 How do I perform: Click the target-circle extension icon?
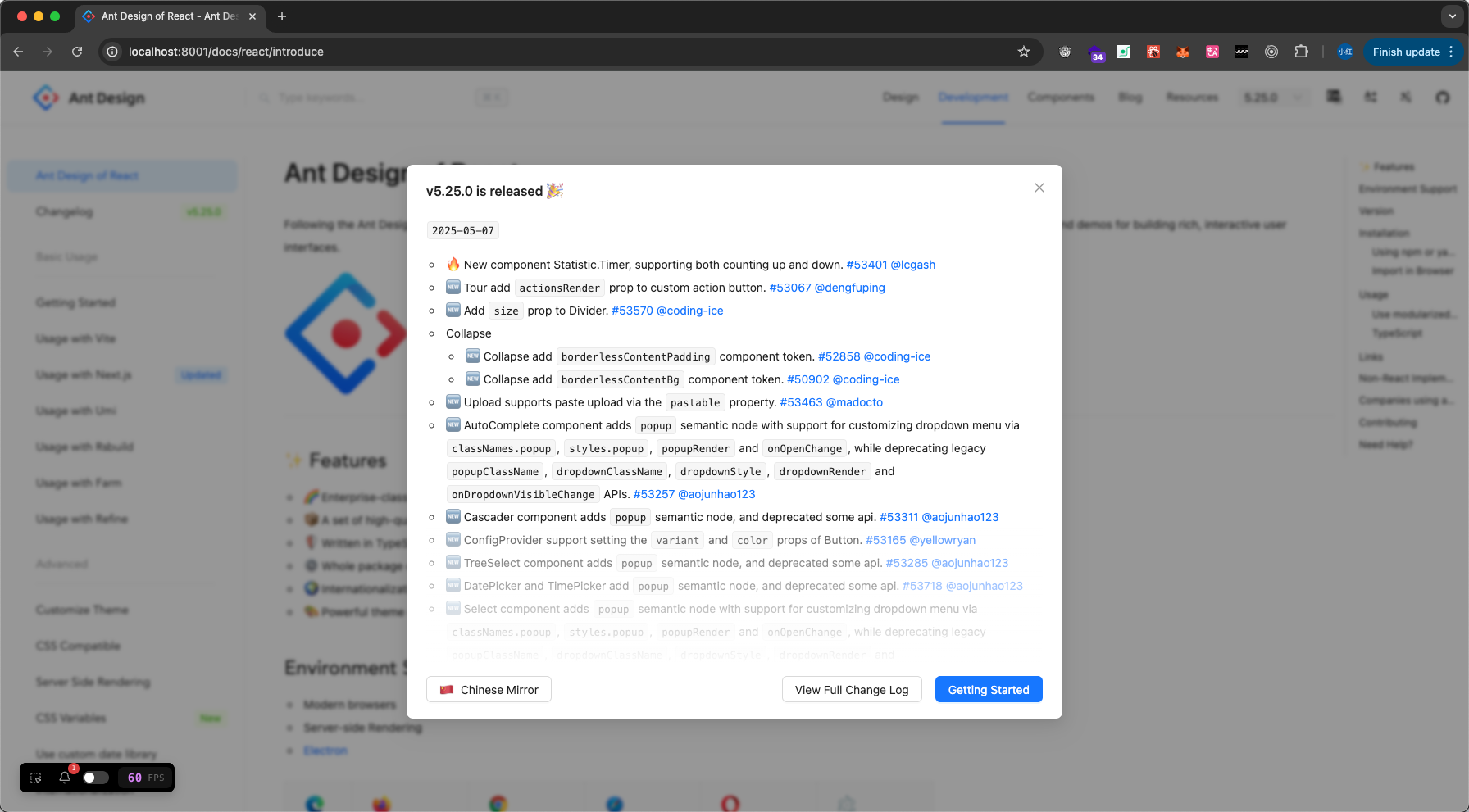pos(1271,52)
